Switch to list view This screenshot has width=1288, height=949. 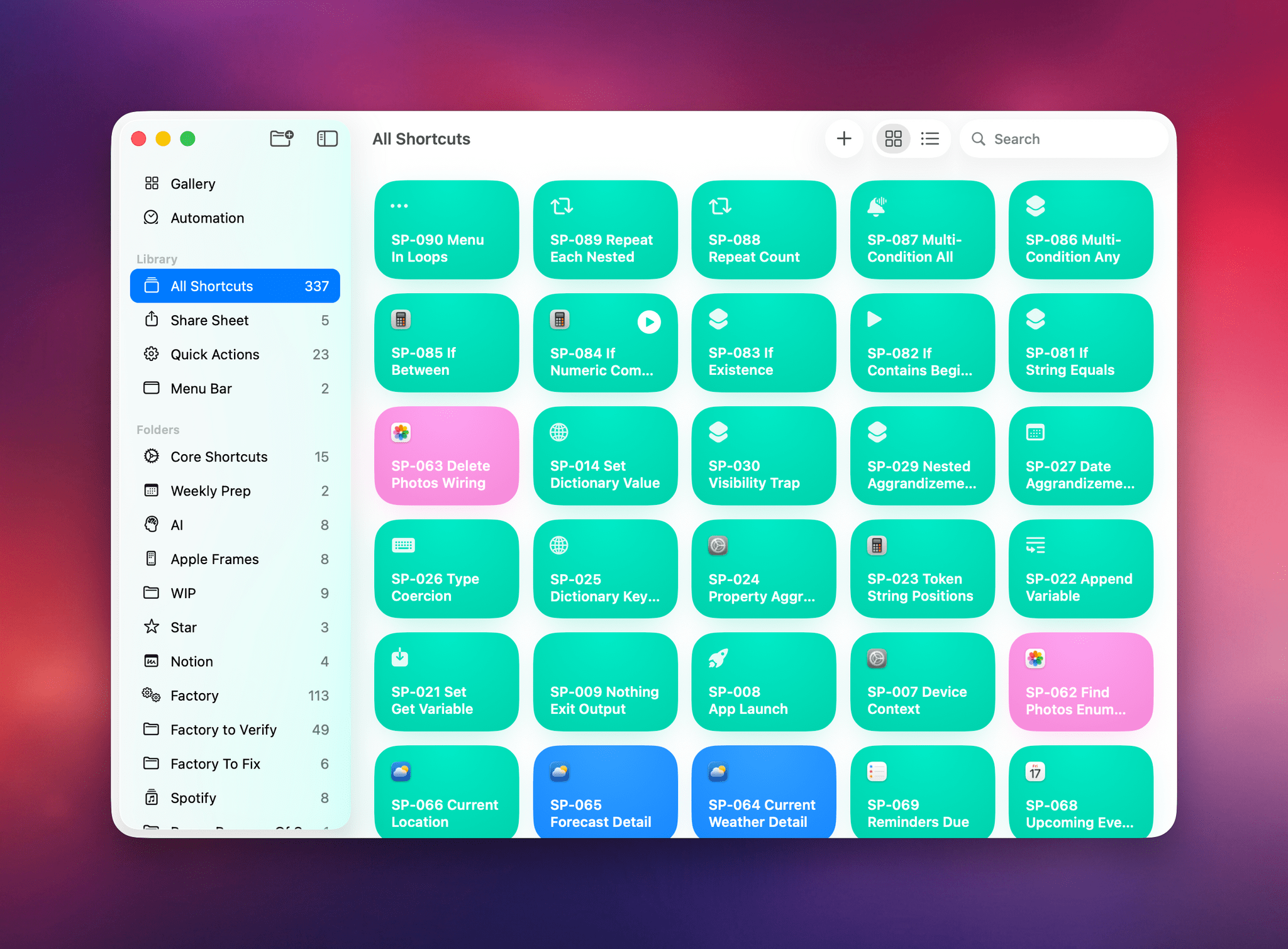click(x=930, y=138)
